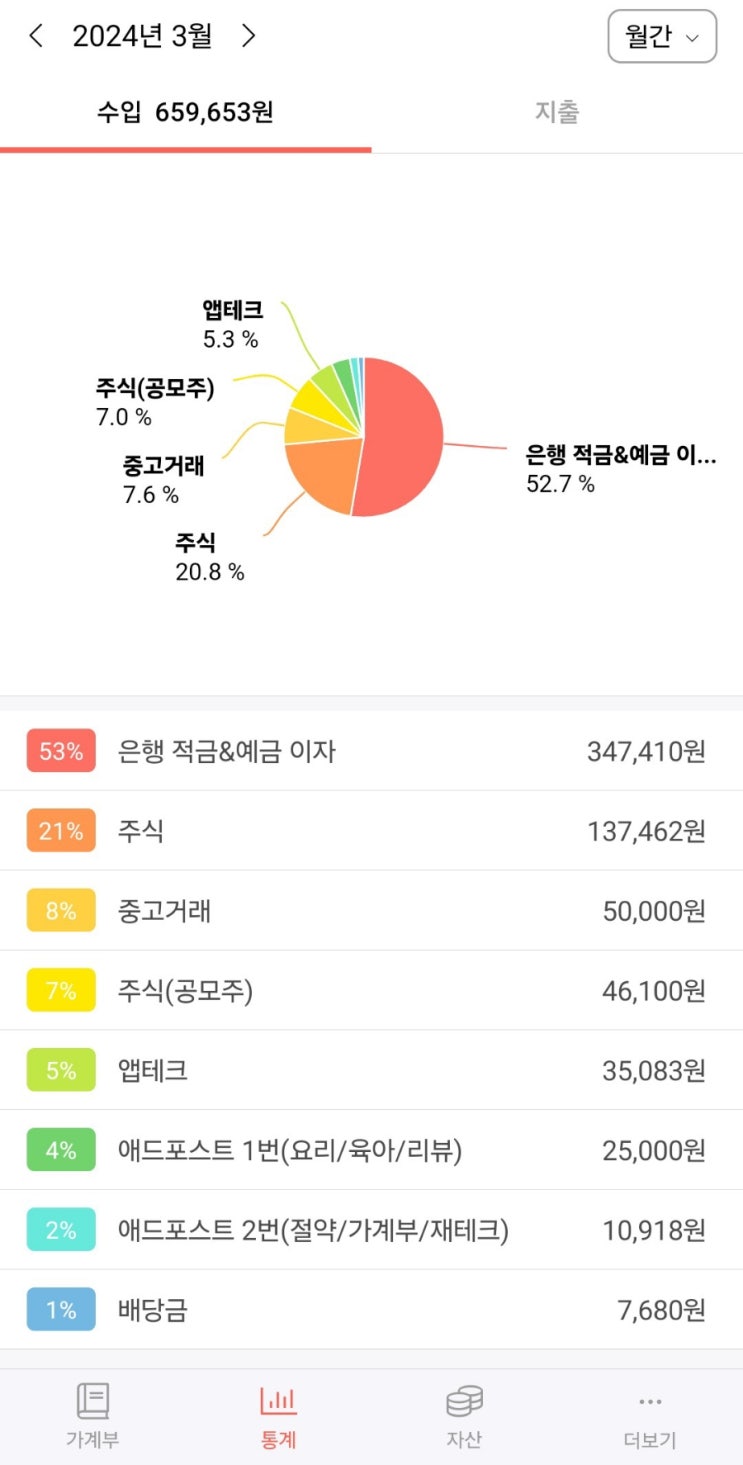The image size is (743, 1465).
Task: Tap the 더보기 three-dots icon
Action: 650,1402
